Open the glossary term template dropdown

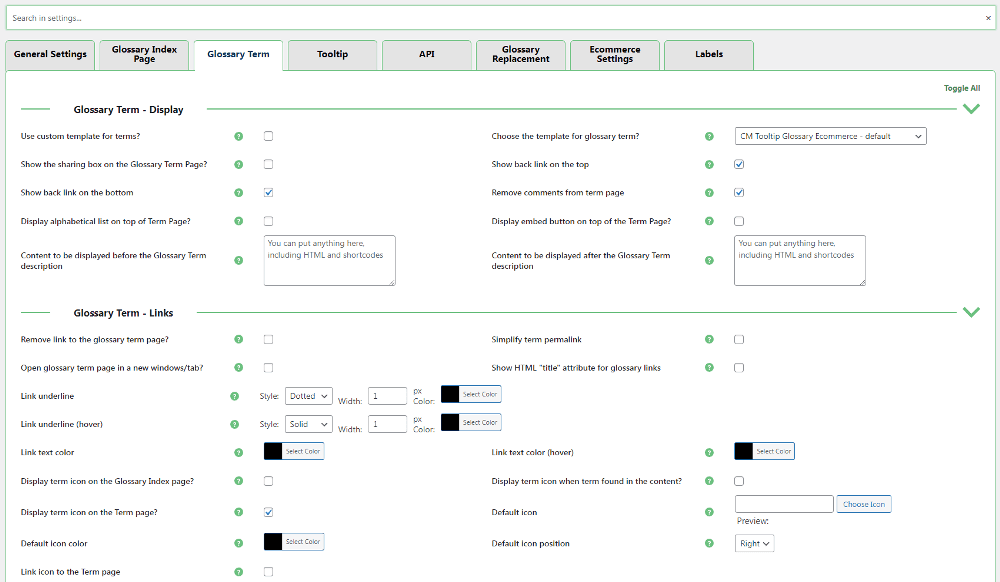pos(830,136)
